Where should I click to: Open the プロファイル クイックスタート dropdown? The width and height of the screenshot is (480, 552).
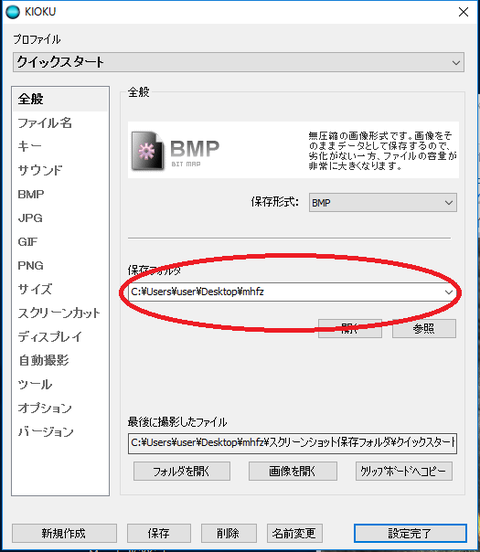(x=238, y=62)
